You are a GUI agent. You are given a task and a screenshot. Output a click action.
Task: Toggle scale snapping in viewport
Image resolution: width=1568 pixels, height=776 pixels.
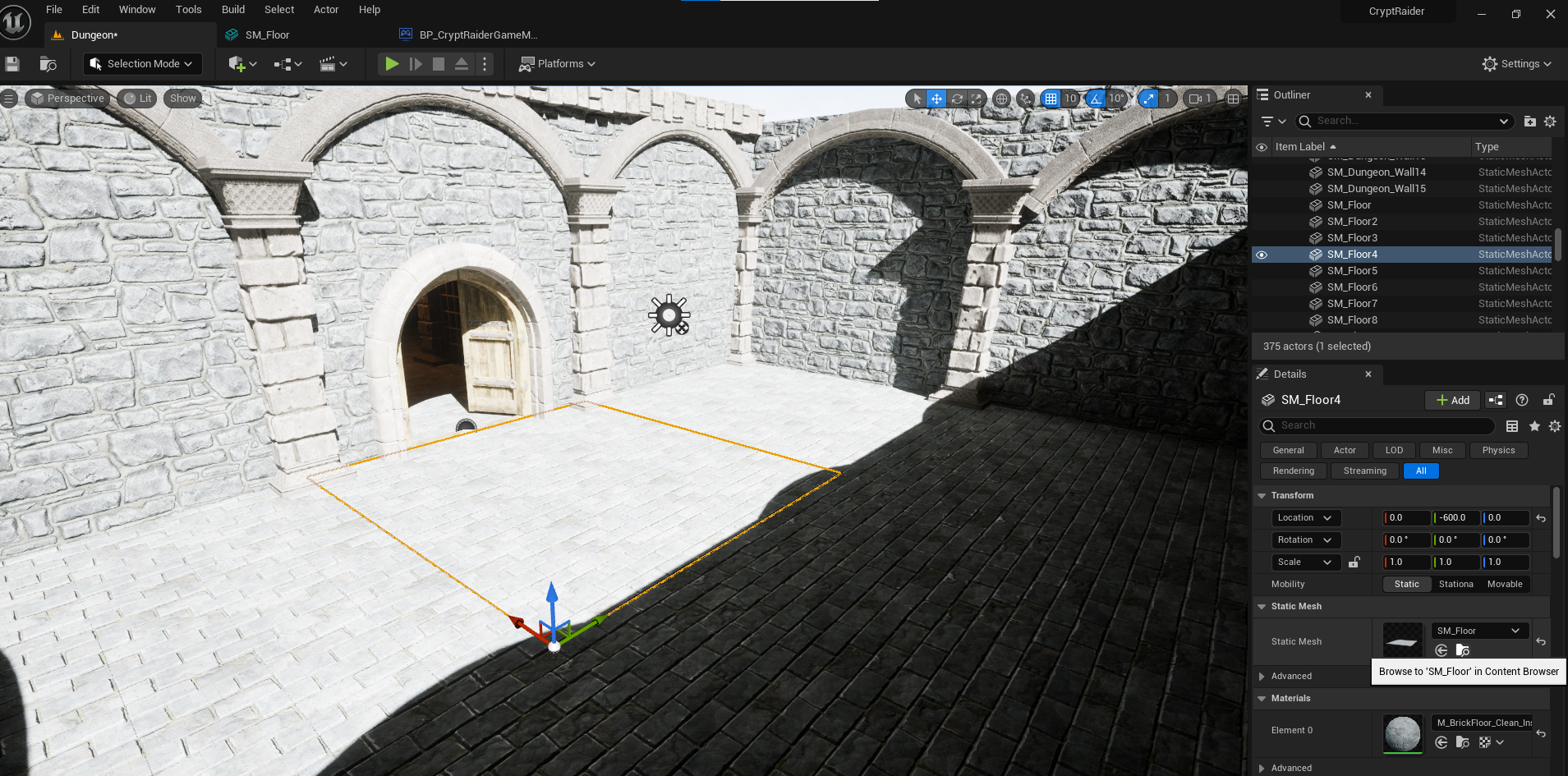1148,99
